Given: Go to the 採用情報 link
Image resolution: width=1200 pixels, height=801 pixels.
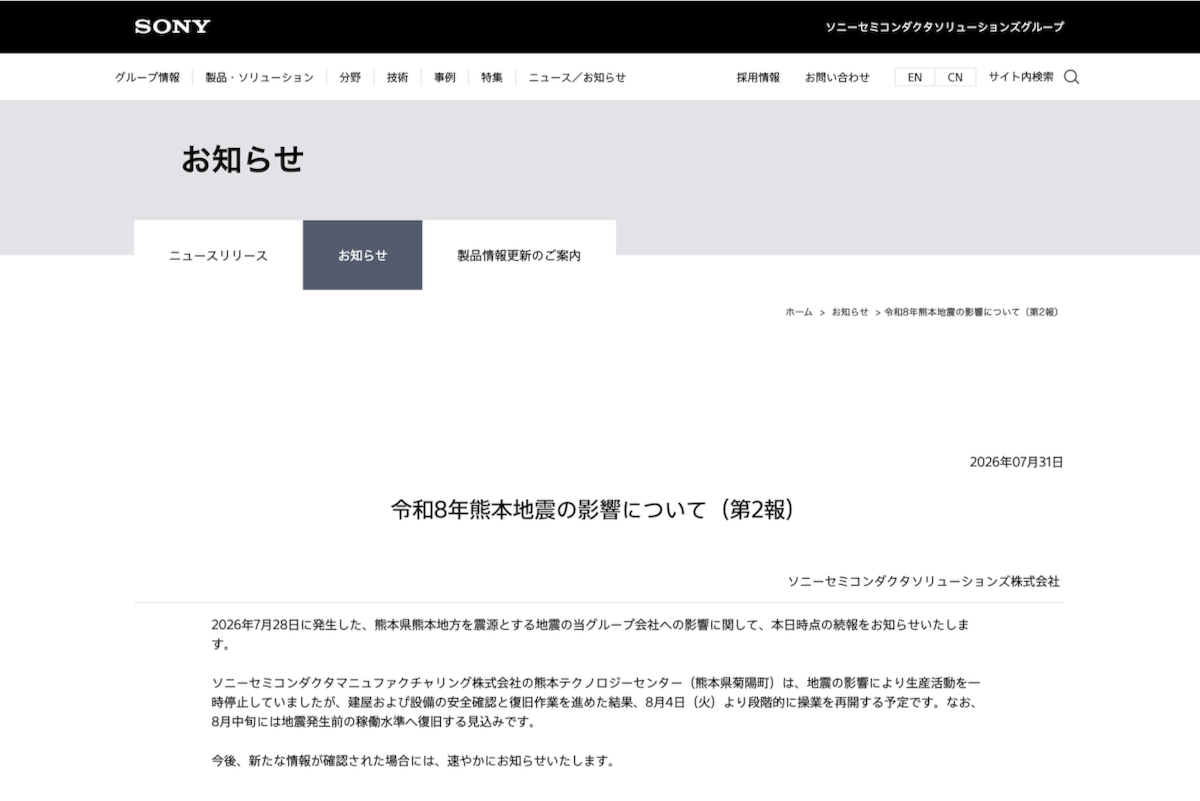Looking at the screenshot, I should 758,77.
